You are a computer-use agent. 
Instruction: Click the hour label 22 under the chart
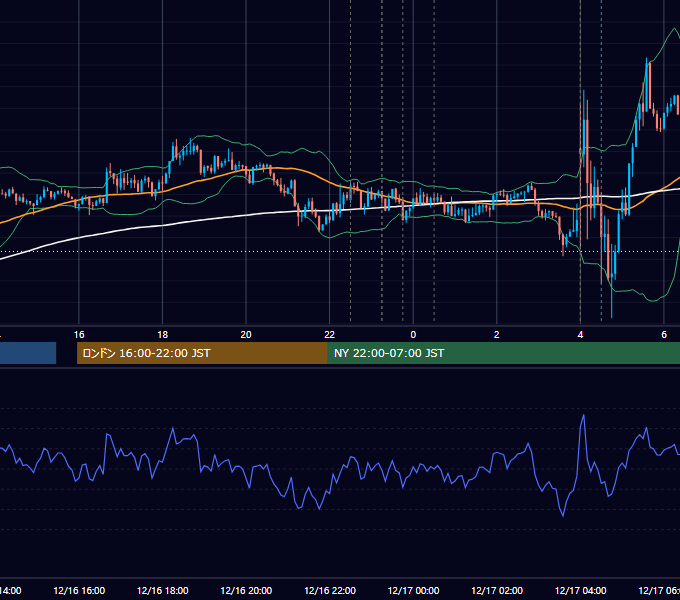tap(330, 335)
